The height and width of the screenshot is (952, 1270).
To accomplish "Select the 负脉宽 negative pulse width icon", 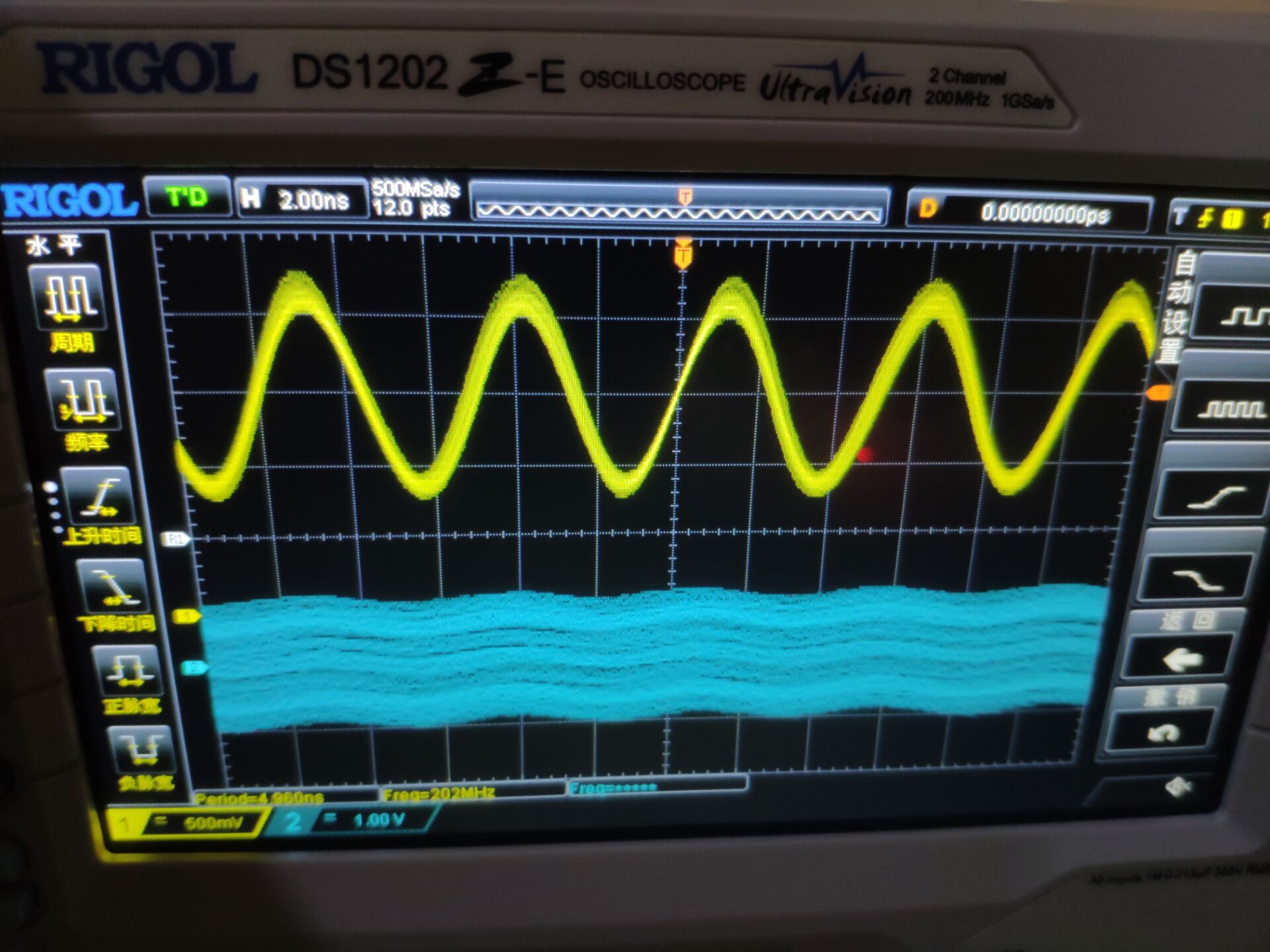I will coord(142,750).
